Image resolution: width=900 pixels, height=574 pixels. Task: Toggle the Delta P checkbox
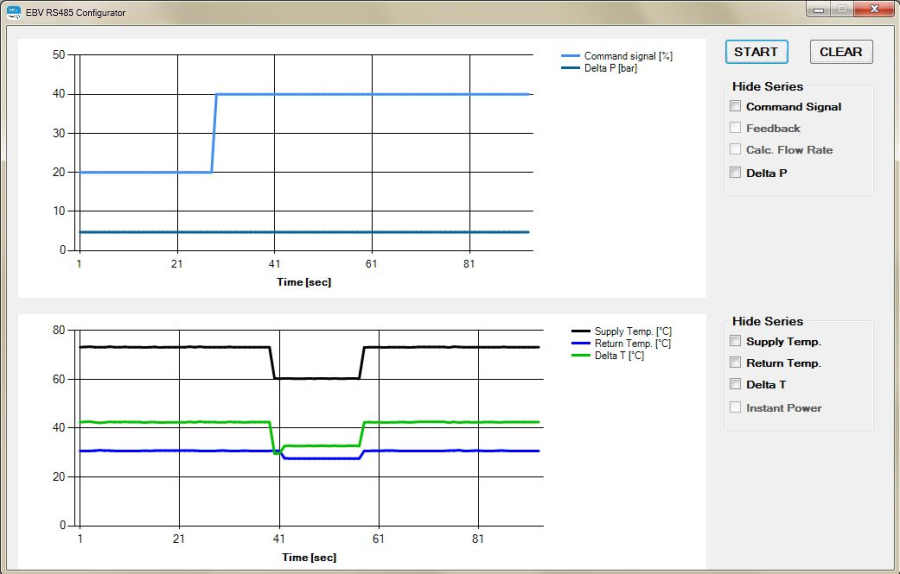click(x=736, y=172)
